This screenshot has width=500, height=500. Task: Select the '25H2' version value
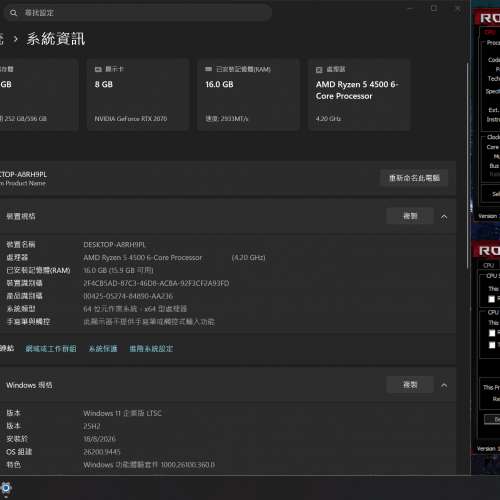(92, 426)
